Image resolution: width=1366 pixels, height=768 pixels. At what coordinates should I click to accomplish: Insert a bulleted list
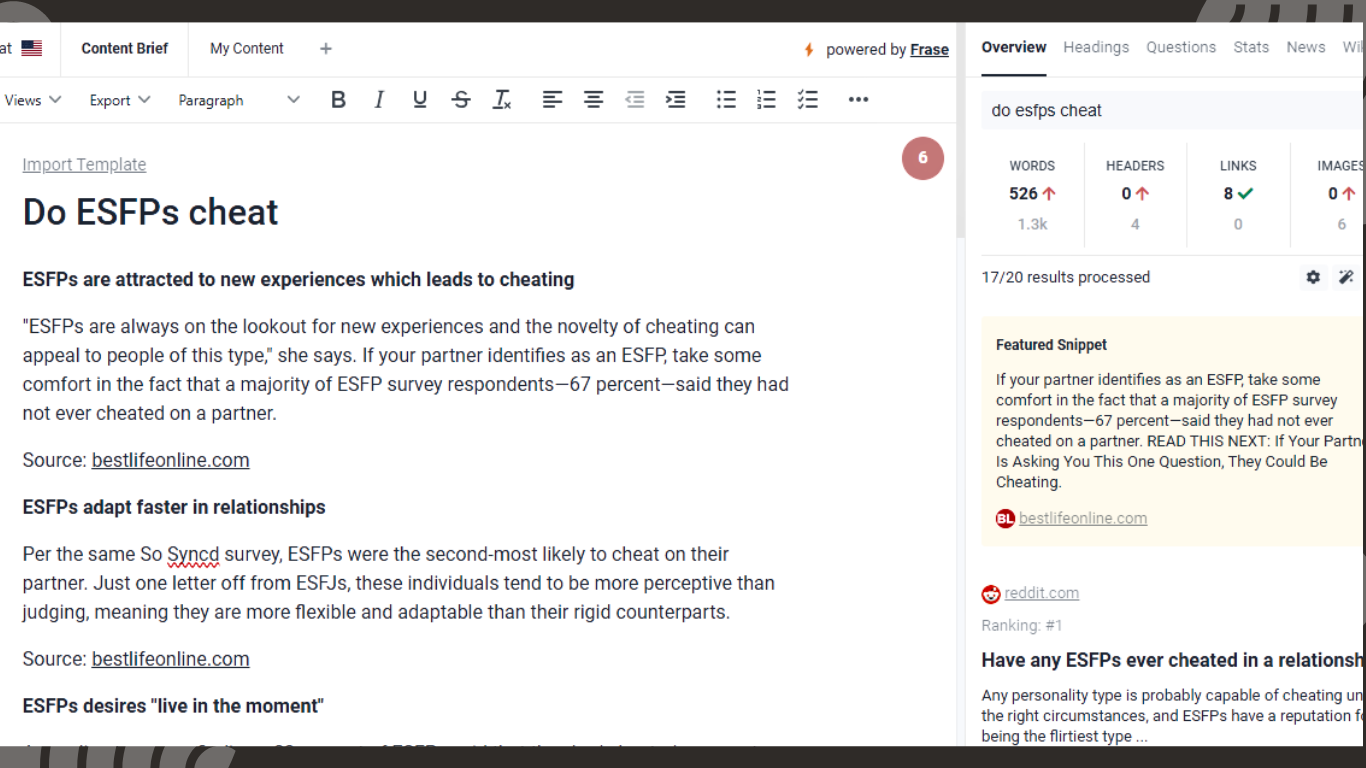pos(726,100)
